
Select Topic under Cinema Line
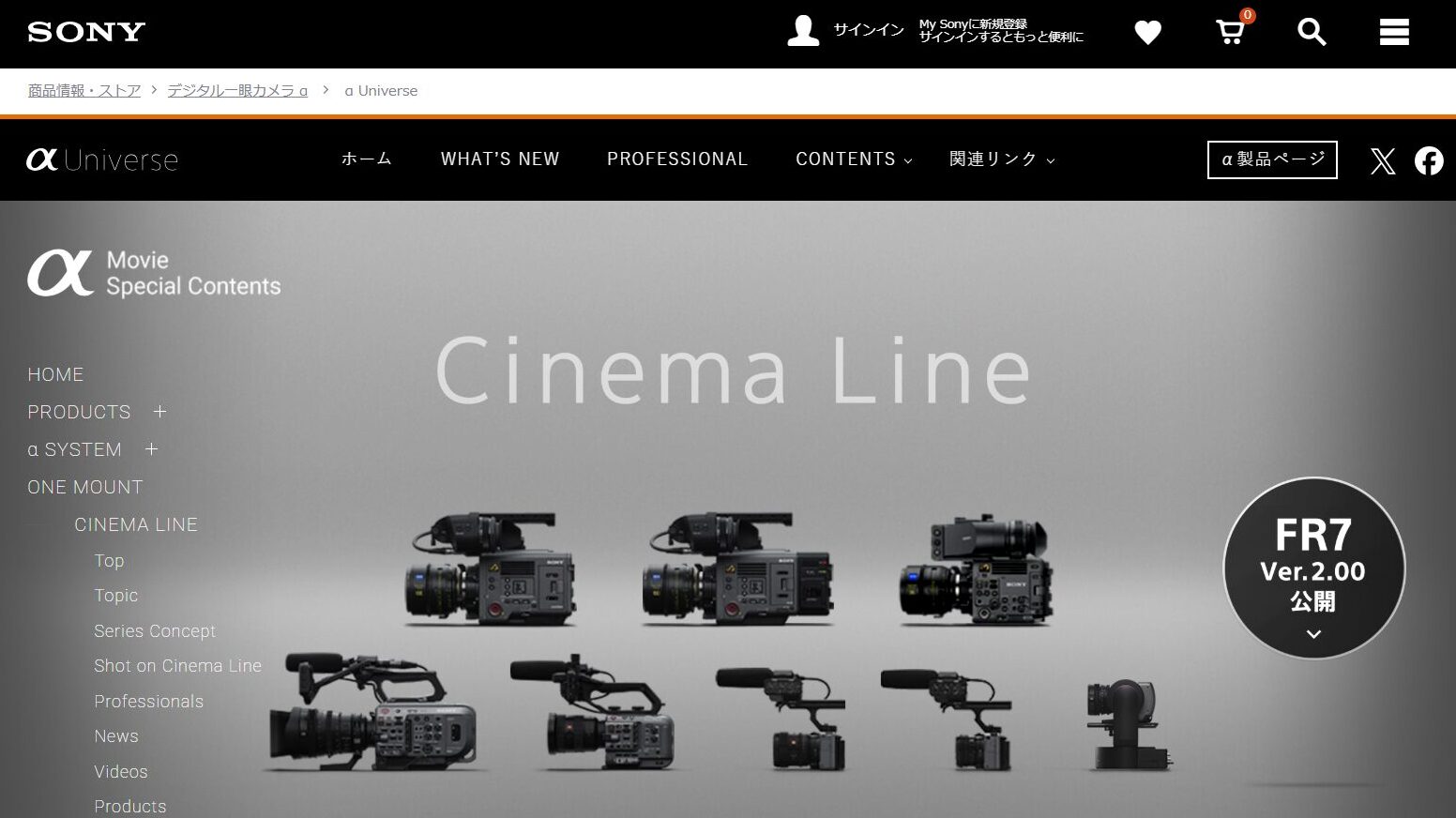coord(116,596)
